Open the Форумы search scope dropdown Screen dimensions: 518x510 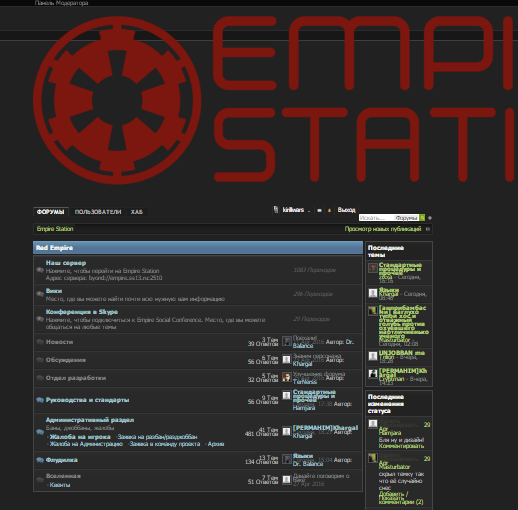pyautogui.click(x=406, y=218)
